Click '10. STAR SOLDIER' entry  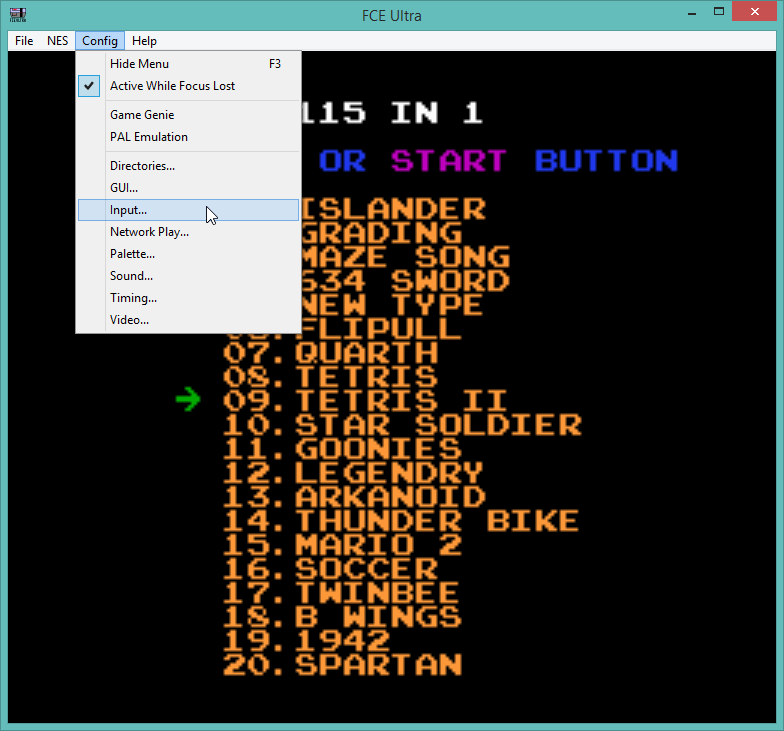tap(402, 424)
